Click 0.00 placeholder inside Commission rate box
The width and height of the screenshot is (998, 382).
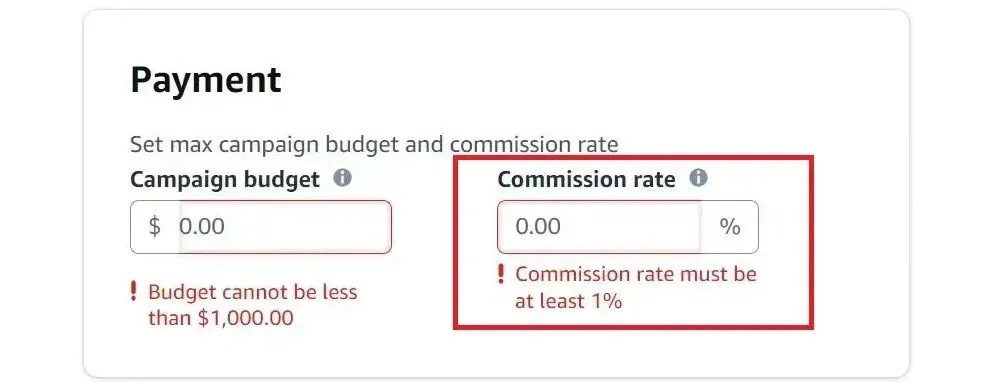(538, 227)
